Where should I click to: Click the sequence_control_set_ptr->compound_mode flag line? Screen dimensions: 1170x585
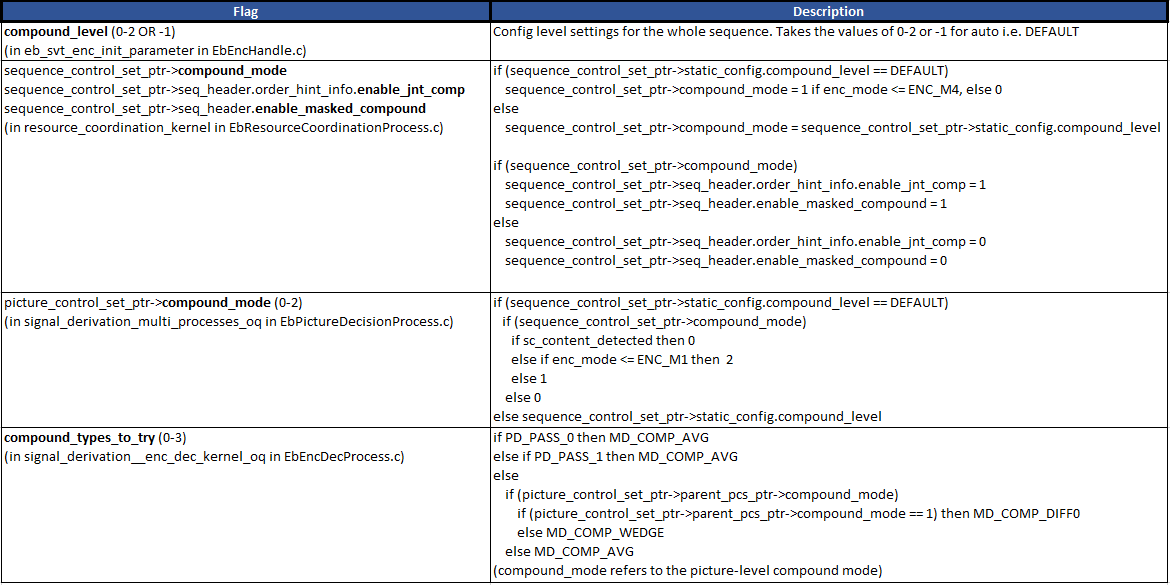[145, 70]
